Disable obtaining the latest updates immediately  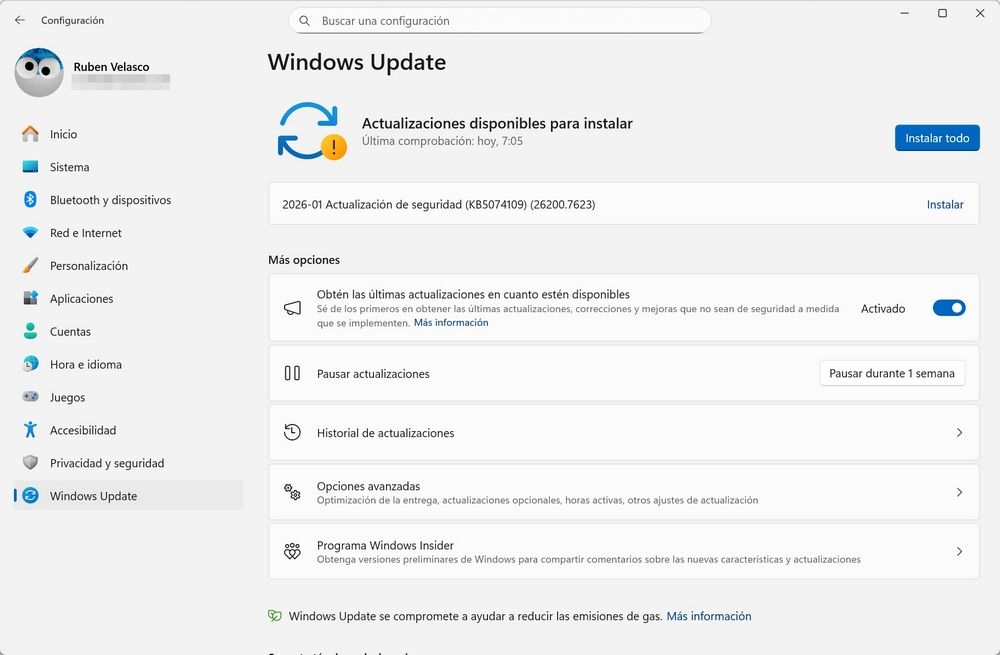coord(948,308)
